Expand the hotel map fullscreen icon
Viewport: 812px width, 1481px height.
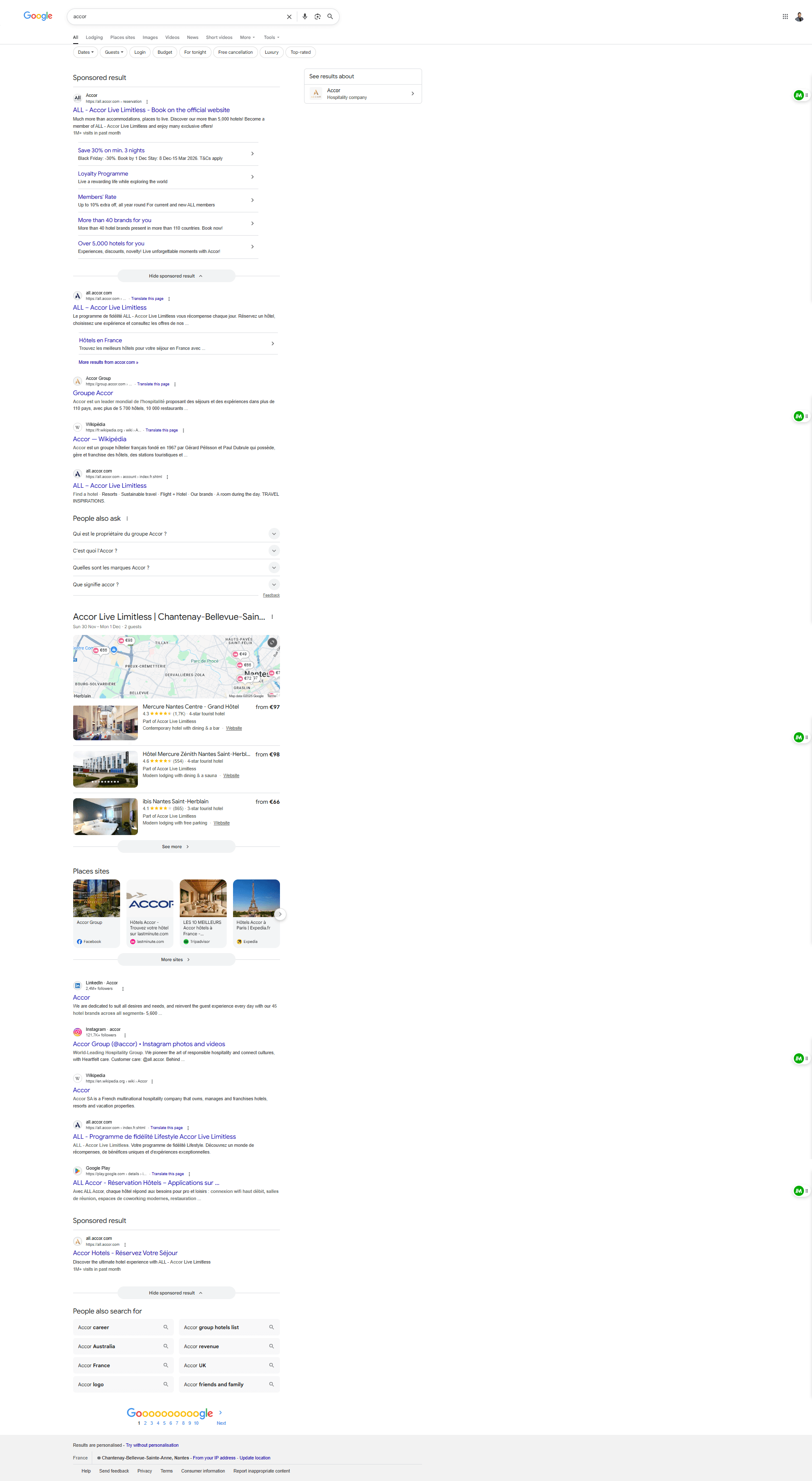coord(272,642)
